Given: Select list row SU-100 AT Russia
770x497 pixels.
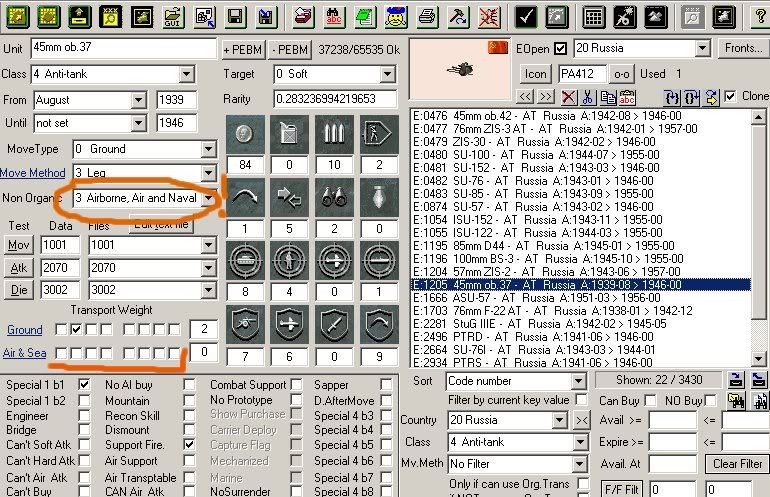Looking at the screenshot, I should point(581,155).
